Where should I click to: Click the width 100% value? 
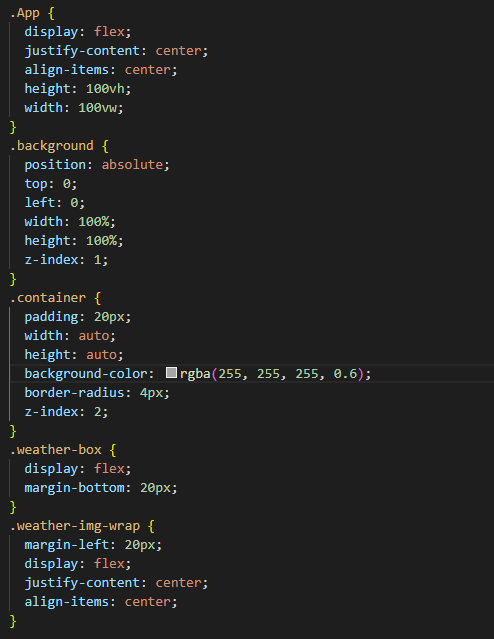94,222
